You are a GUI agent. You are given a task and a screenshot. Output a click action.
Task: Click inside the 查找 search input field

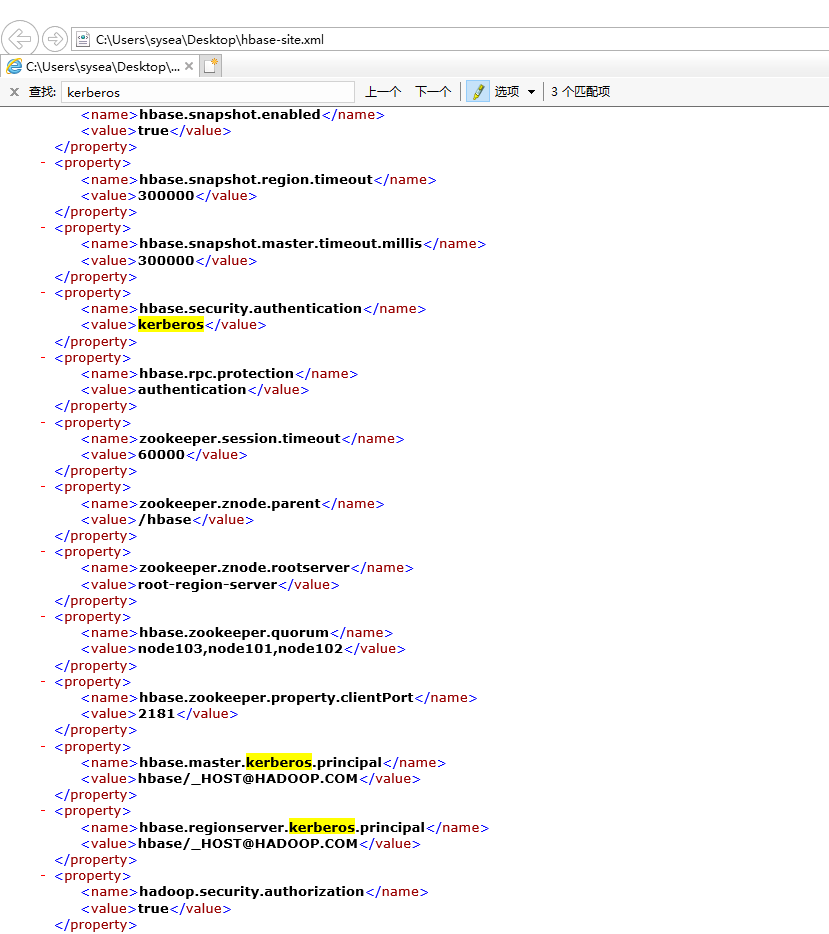200,91
